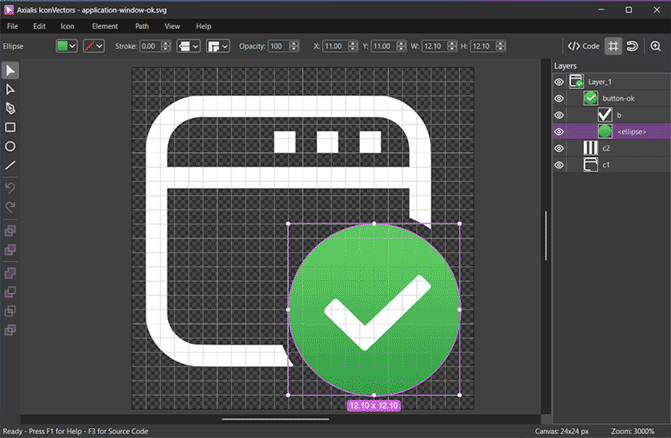The height and width of the screenshot is (438, 671).
Task: Click the Undo arrow icon
Action: 10,187
